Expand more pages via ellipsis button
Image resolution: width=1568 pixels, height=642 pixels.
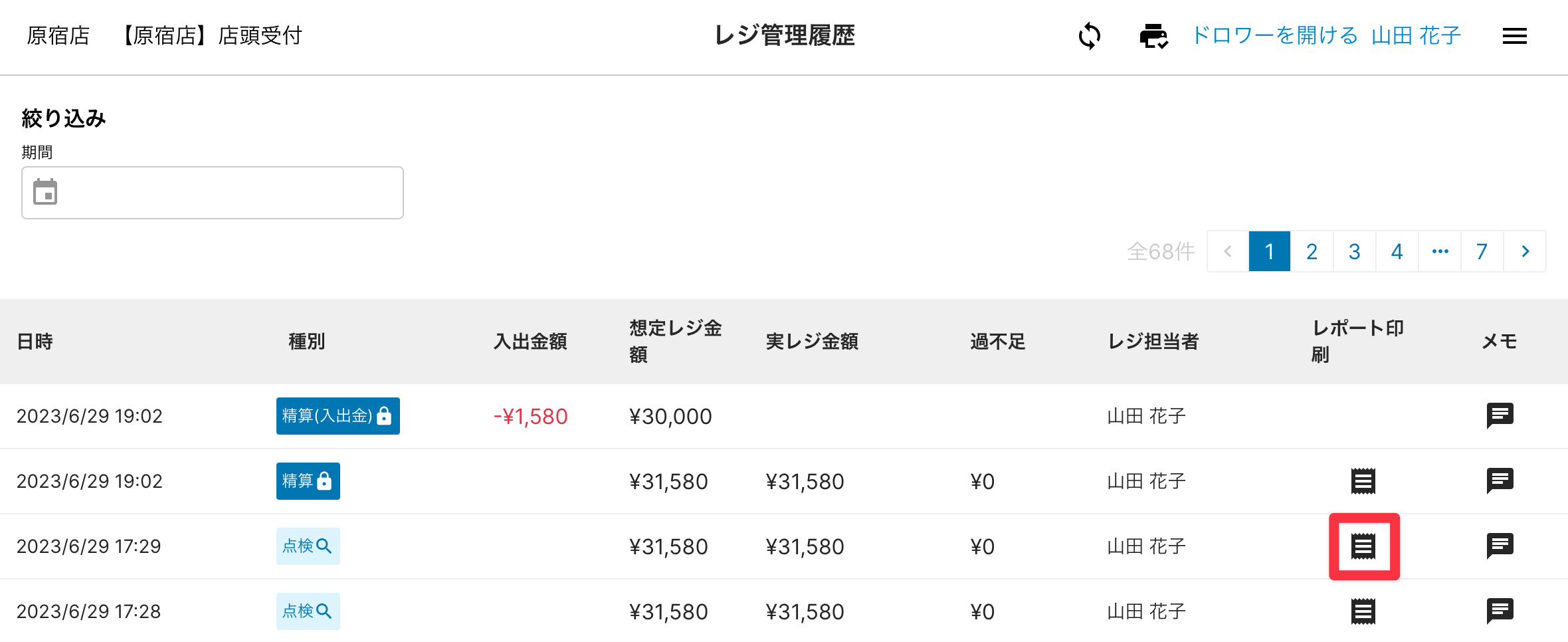[x=1440, y=252]
